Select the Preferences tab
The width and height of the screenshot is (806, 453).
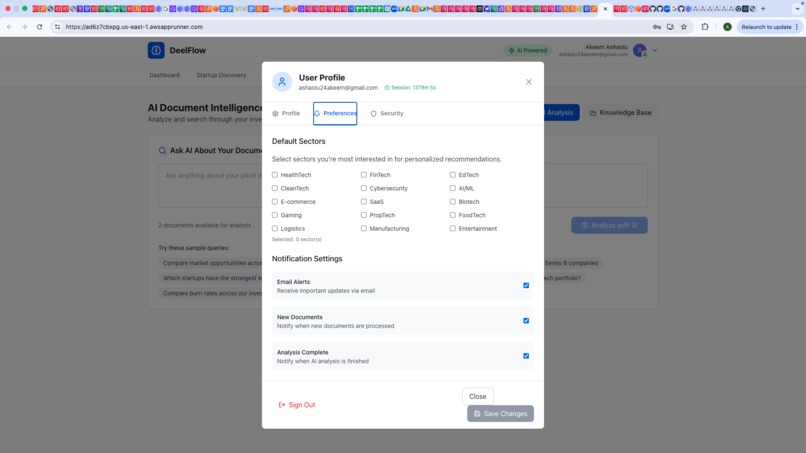point(335,113)
